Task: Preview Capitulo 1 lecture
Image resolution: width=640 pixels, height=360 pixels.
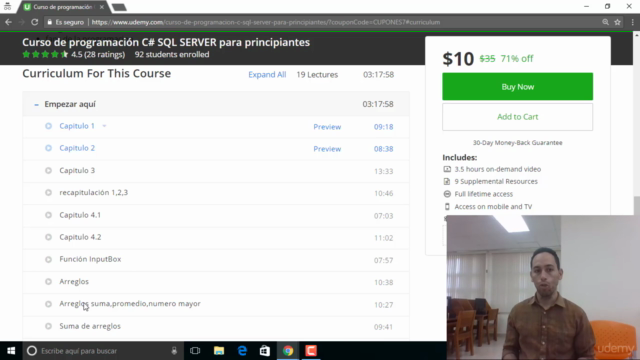Action: [x=327, y=127]
